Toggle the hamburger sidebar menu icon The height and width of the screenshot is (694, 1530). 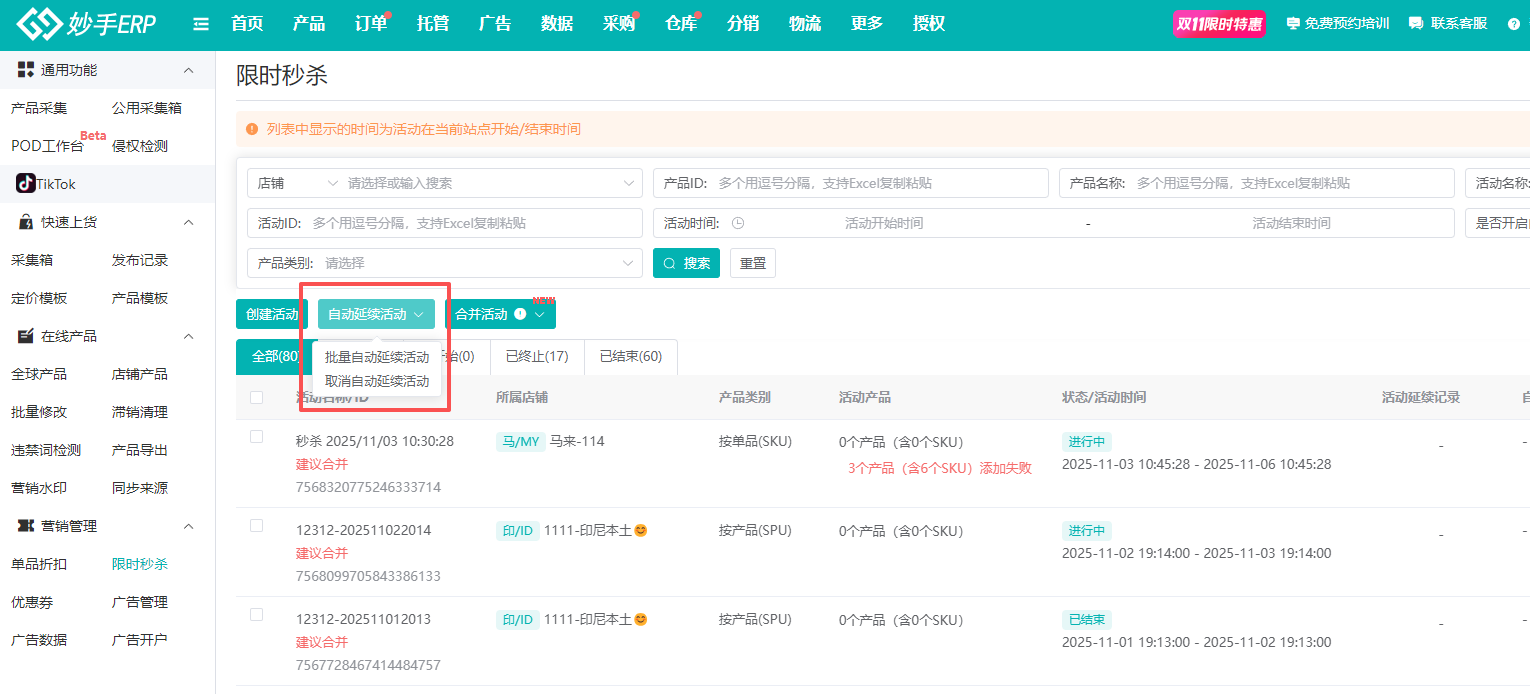click(x=201, y=24)
